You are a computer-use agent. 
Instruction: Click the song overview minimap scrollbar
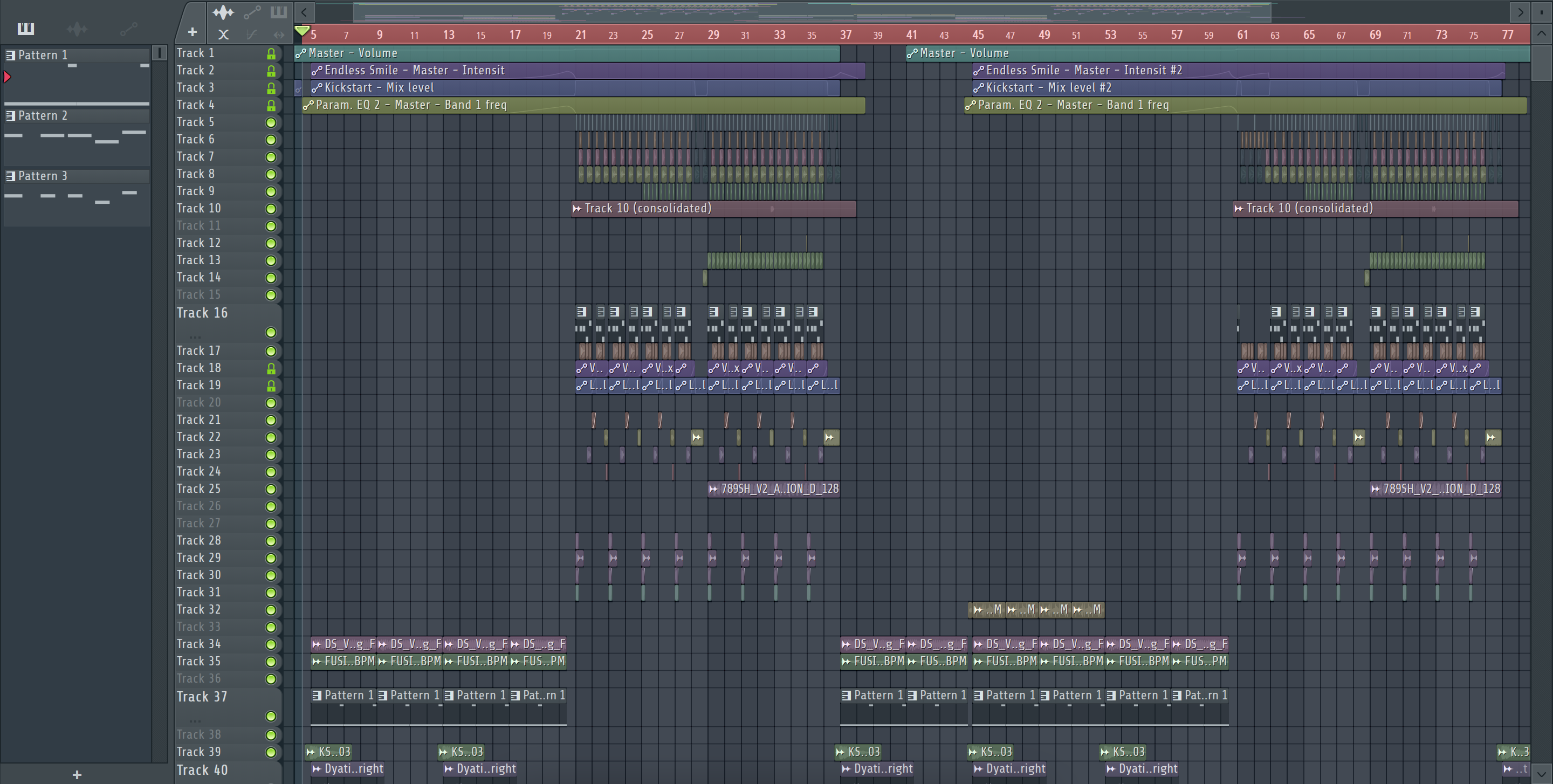(812, 11)
